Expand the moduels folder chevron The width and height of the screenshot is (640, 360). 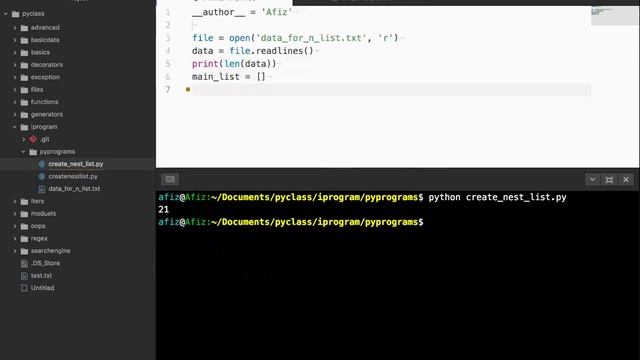click(x=15, y=214)
